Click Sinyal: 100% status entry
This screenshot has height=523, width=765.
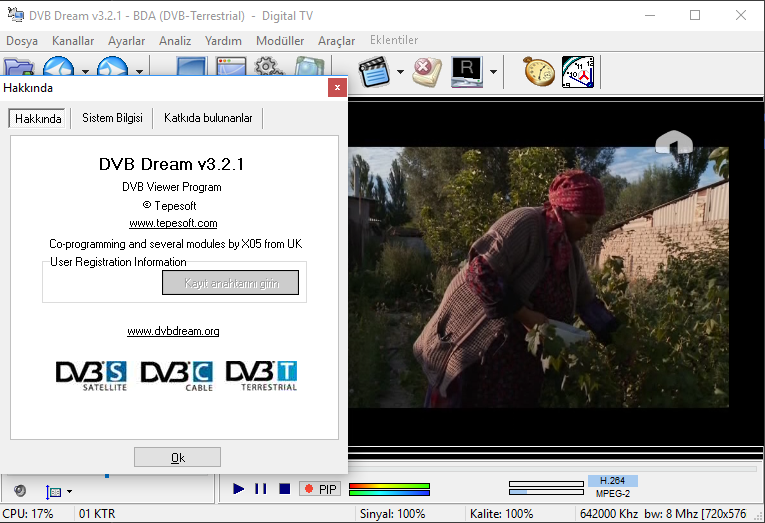pyautogui.click(x=392, y=514)
